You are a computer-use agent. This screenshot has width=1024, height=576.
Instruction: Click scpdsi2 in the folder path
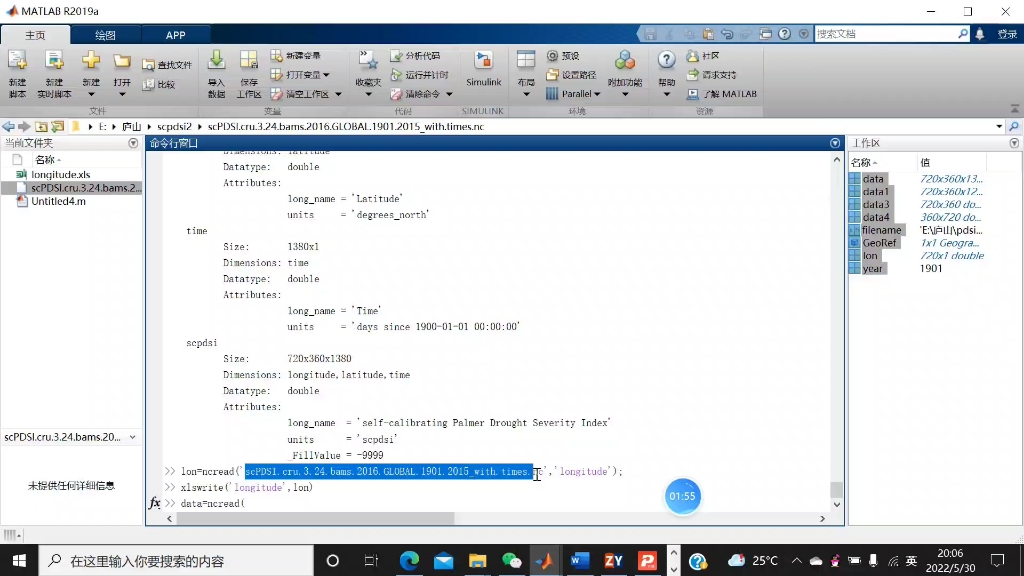point(174,127)
